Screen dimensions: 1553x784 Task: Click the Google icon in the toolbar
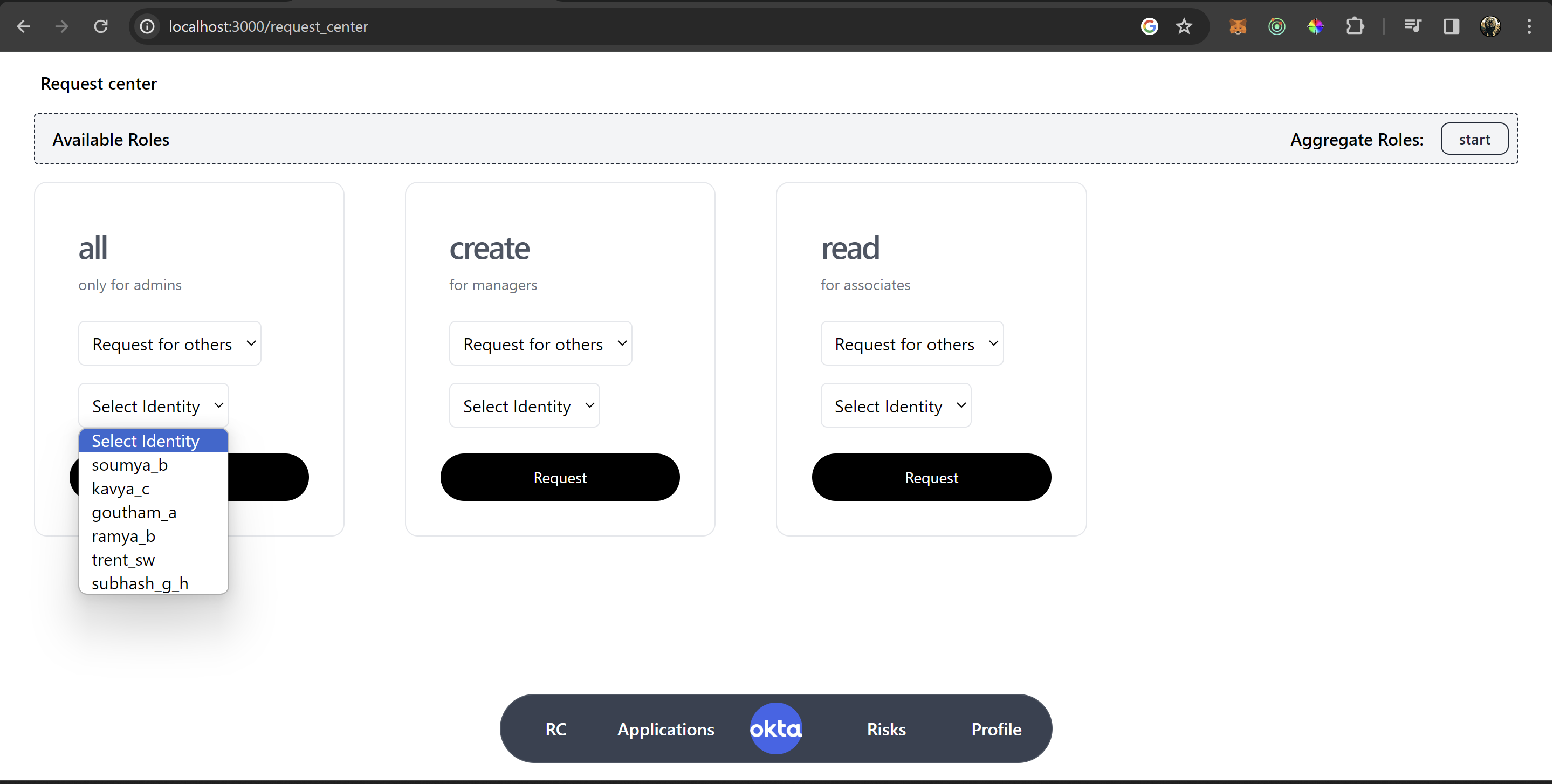coord(1149,26)
